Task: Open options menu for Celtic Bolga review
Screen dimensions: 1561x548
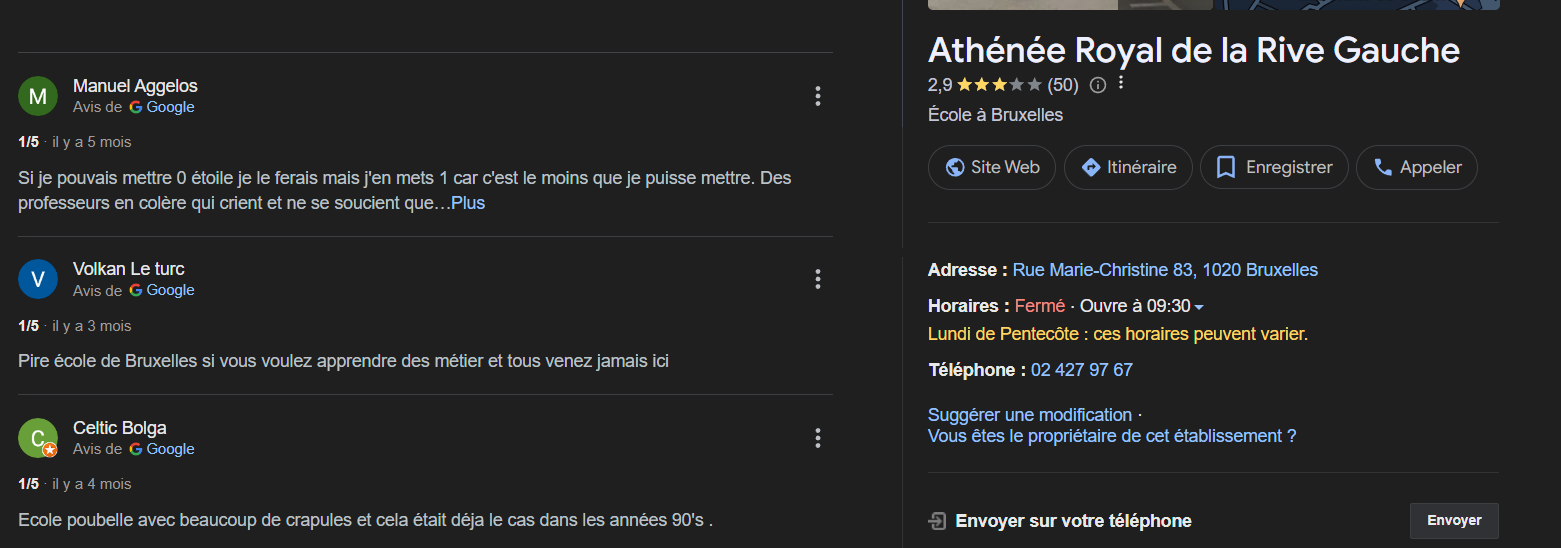Action: coord(818,438)
